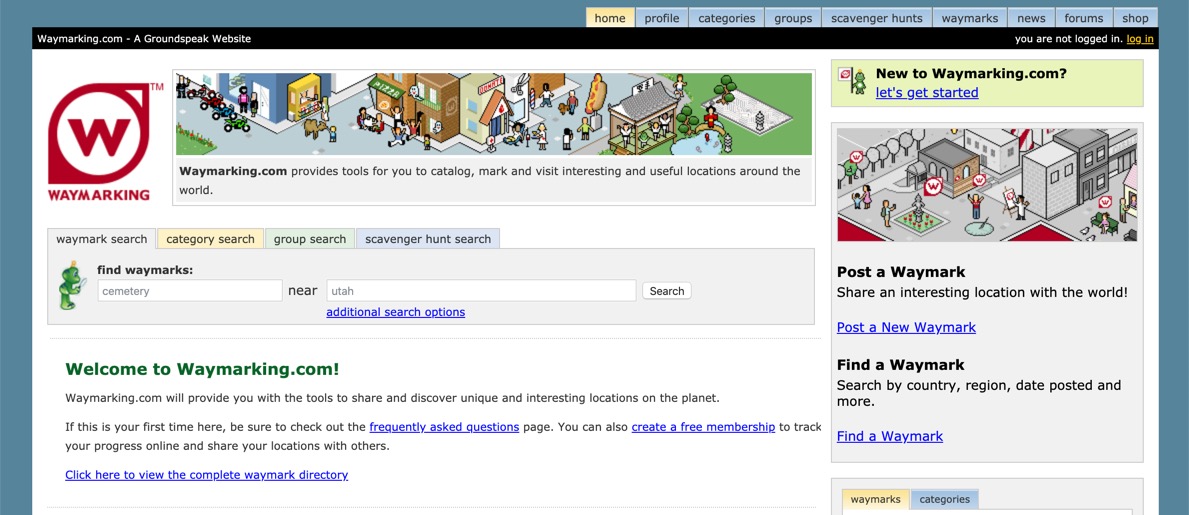Click the mascot icon in New to Waymarking box

853,80
